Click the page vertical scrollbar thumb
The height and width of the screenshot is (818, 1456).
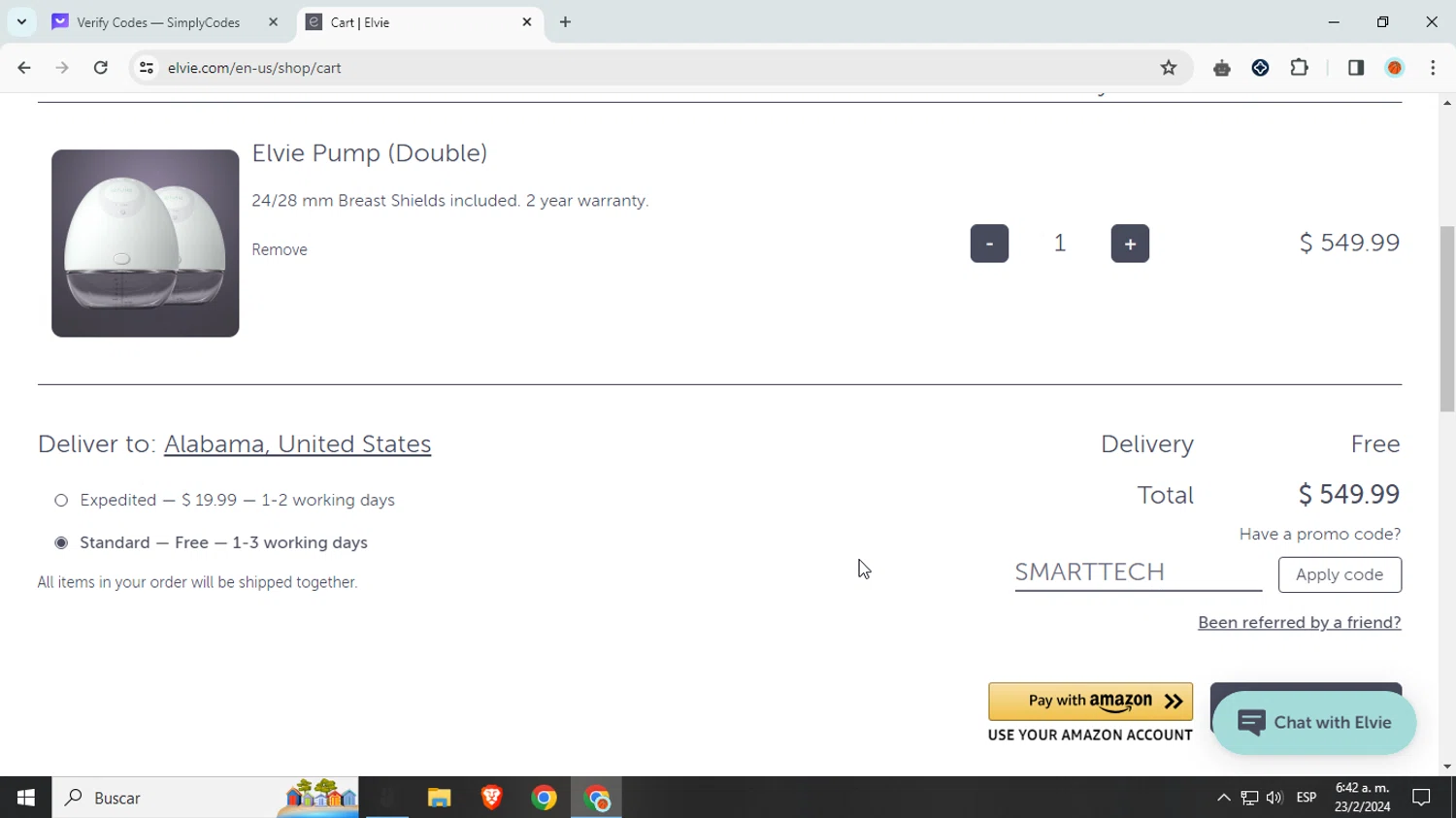point(1447,318)
